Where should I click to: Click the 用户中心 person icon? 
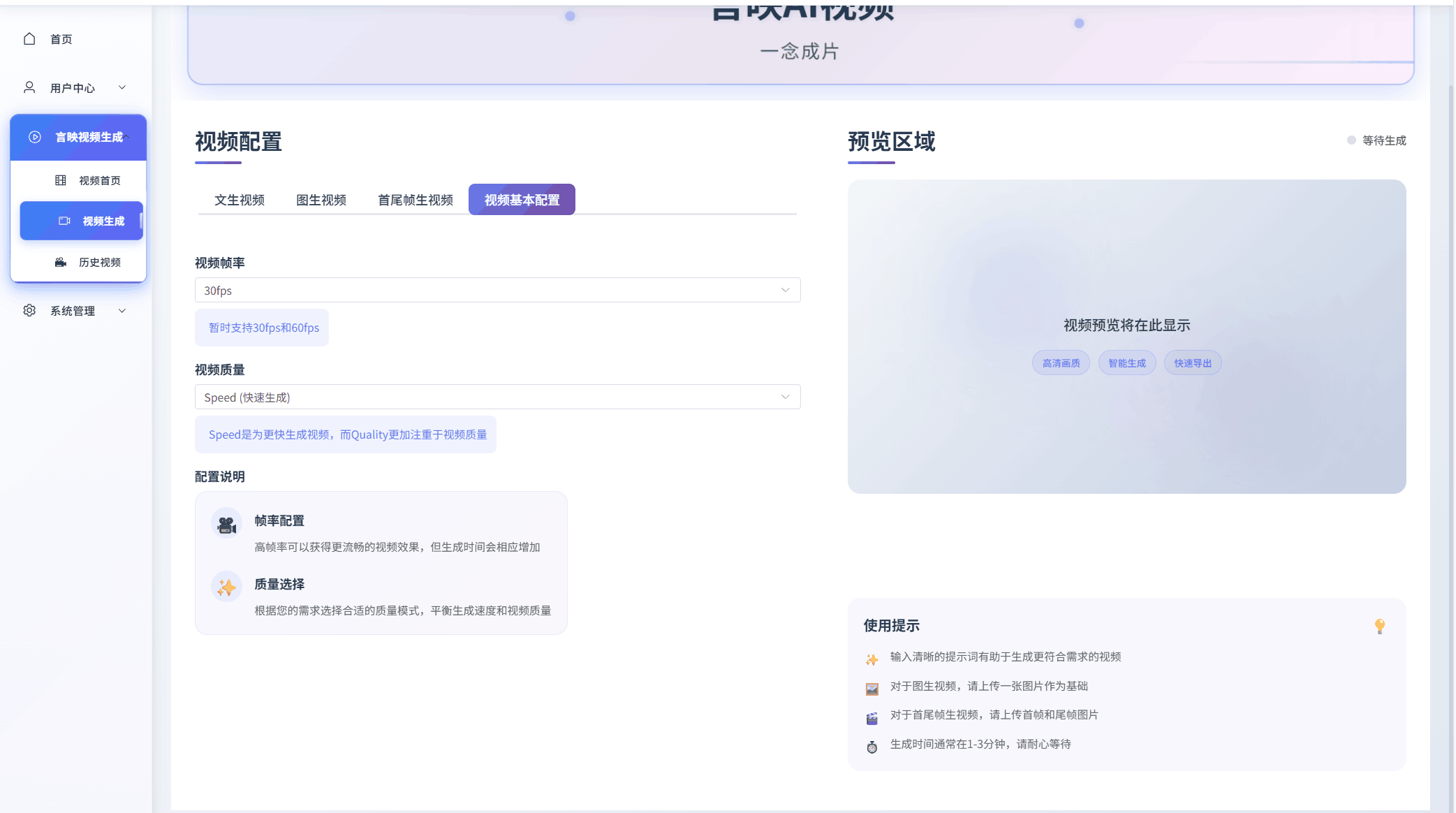point(29,87)
